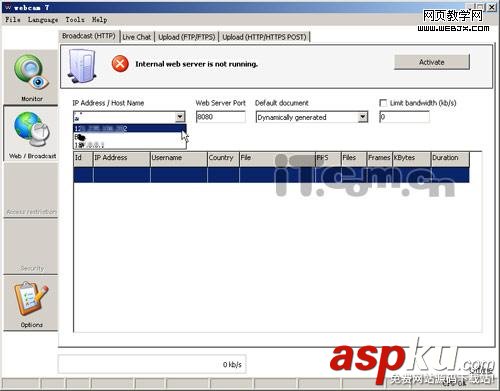Image resolution: width=500 pixels, height=391 pixels.
Task: Sort by the IP Address column header
Action: 121,158
